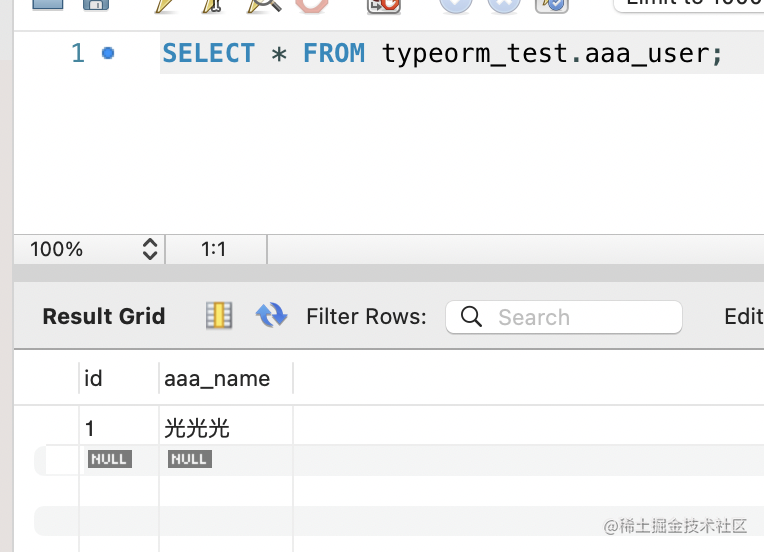Click the NULL cell under aaa_name
The height and width of the screenshot is (552, 764).
(x=189, y=459)
